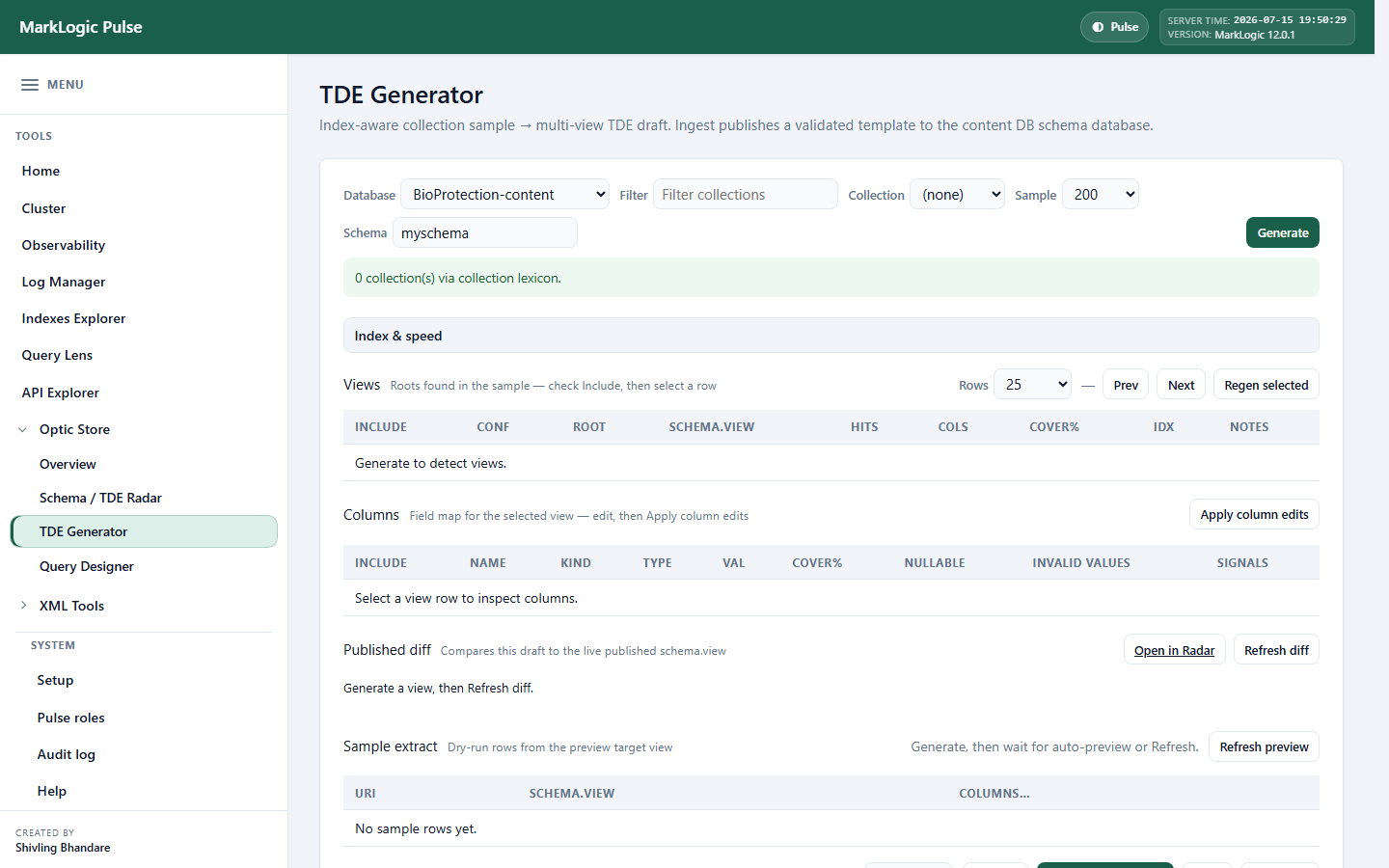Click the Prev button
Screen dimensions: 1389x868
[1126, 384]
